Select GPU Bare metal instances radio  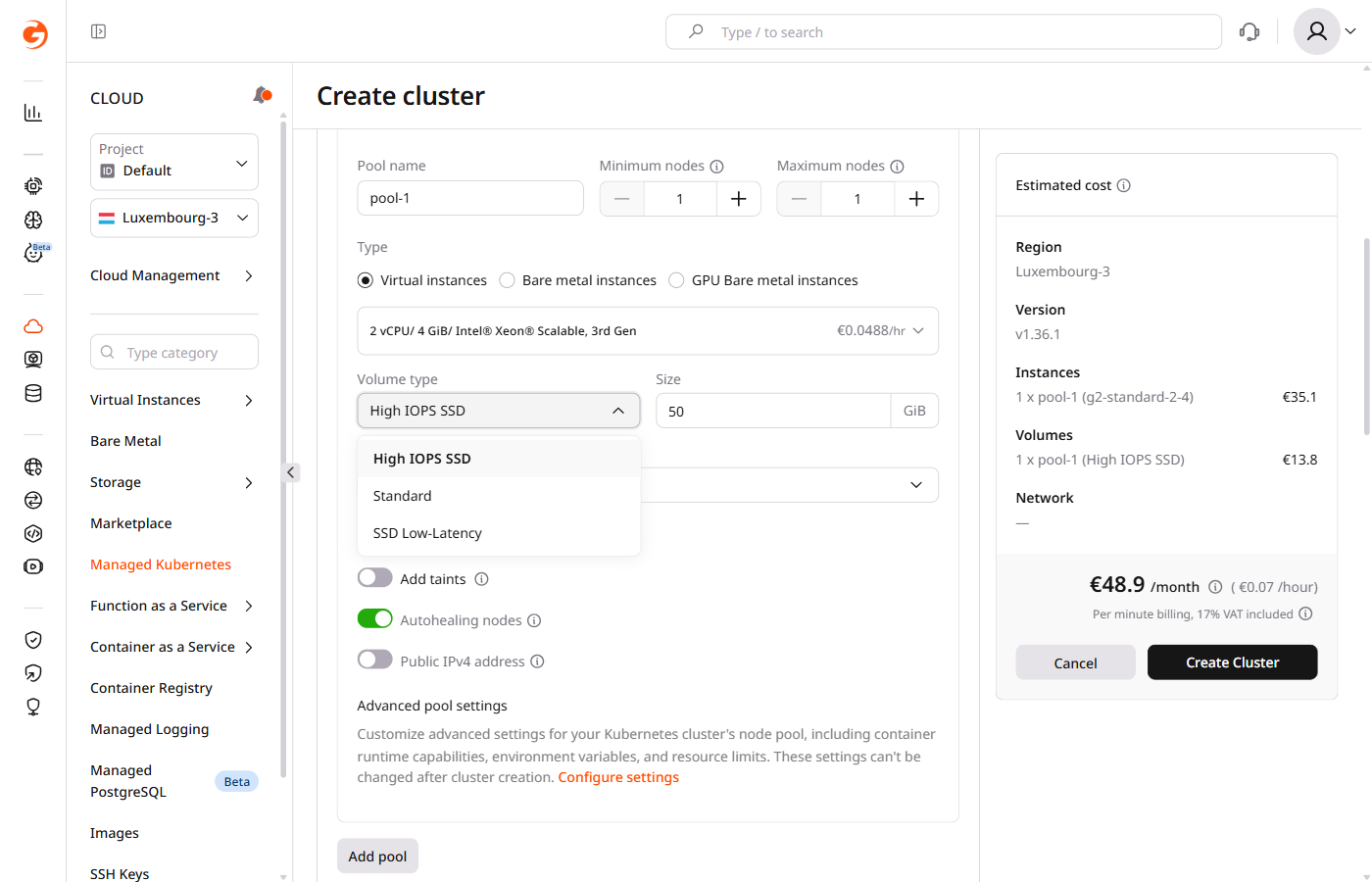coord(676,280)
